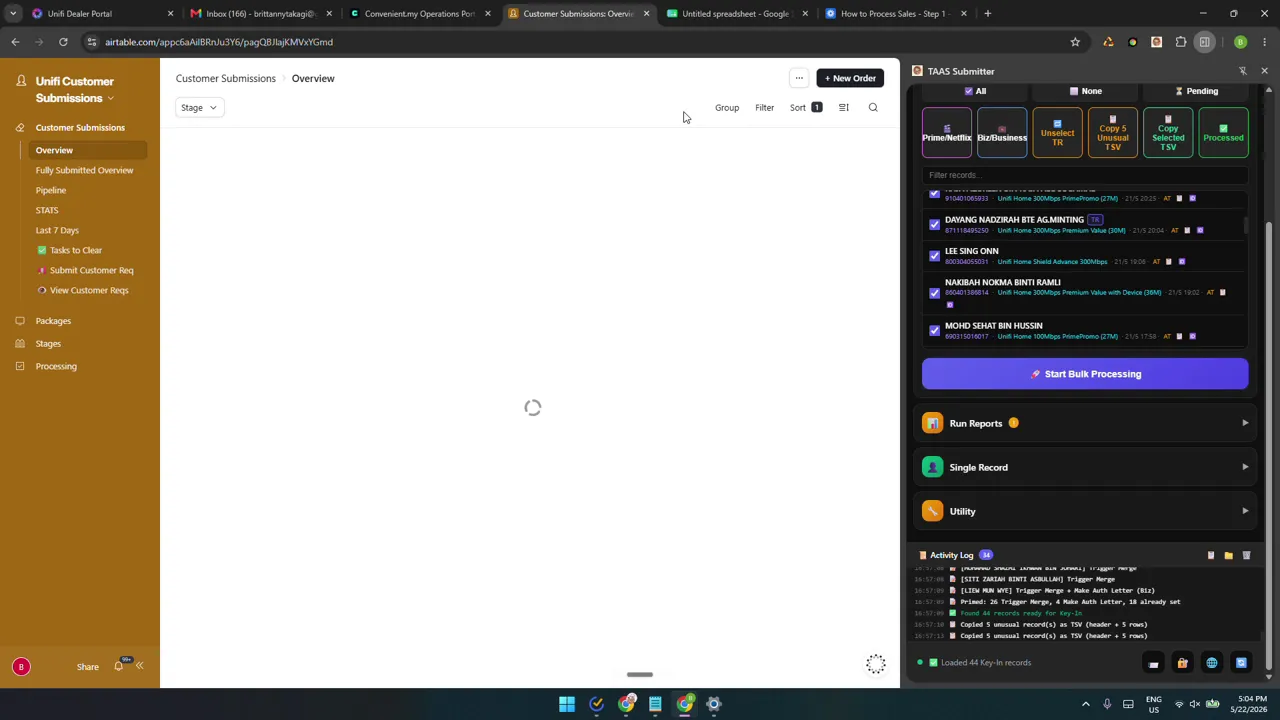The width and height of the screenshot is (1280, 720).
Task: Click the card icon in TAAS footer
Action: [x=1153, y=663]
